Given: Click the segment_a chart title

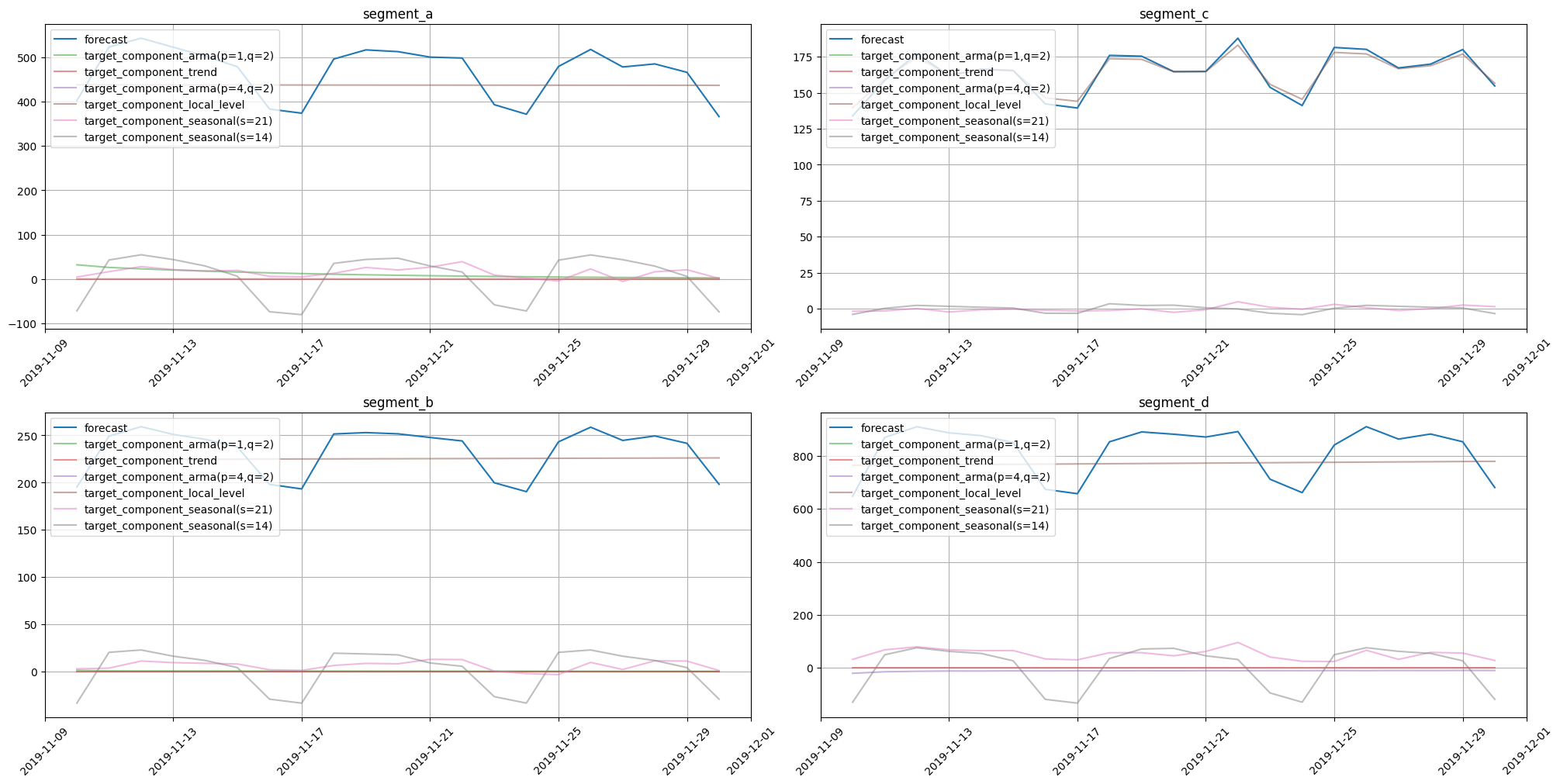Looking at the screenshot, I should (397, 14).
